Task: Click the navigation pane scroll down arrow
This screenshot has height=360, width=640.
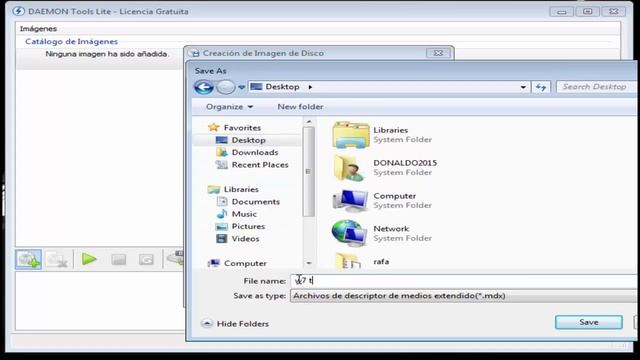Action: tap(309, 263)
